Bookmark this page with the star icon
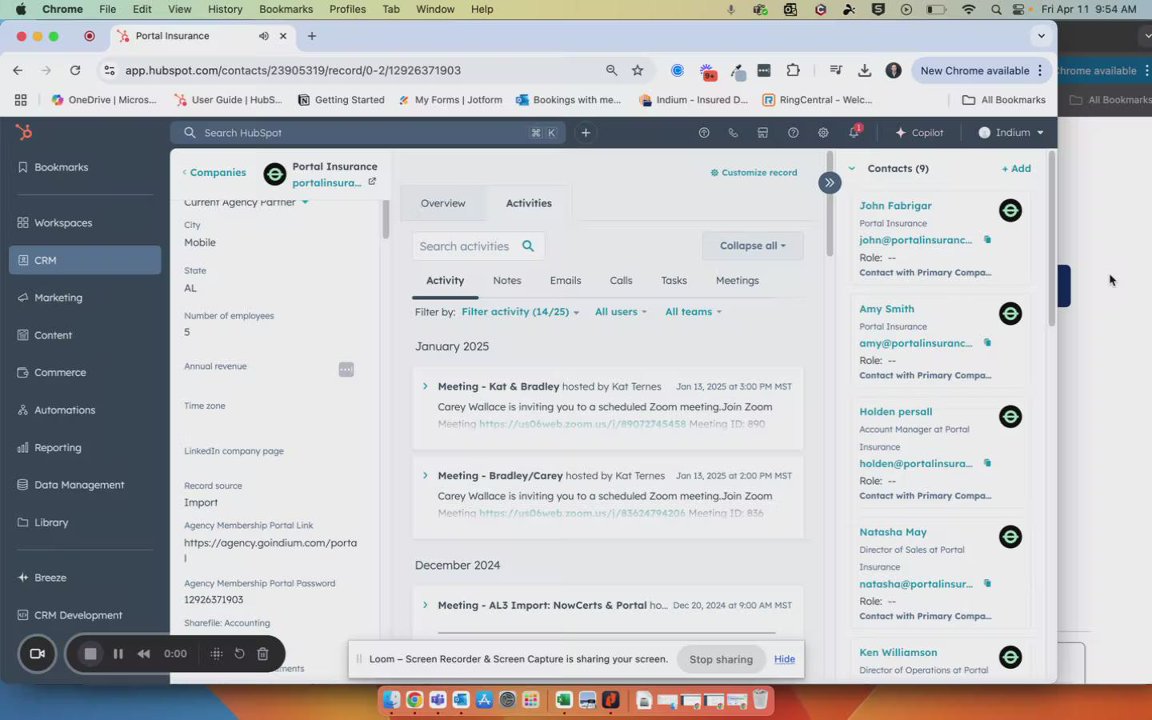The image size is (1152, 720). click(637, 71)
